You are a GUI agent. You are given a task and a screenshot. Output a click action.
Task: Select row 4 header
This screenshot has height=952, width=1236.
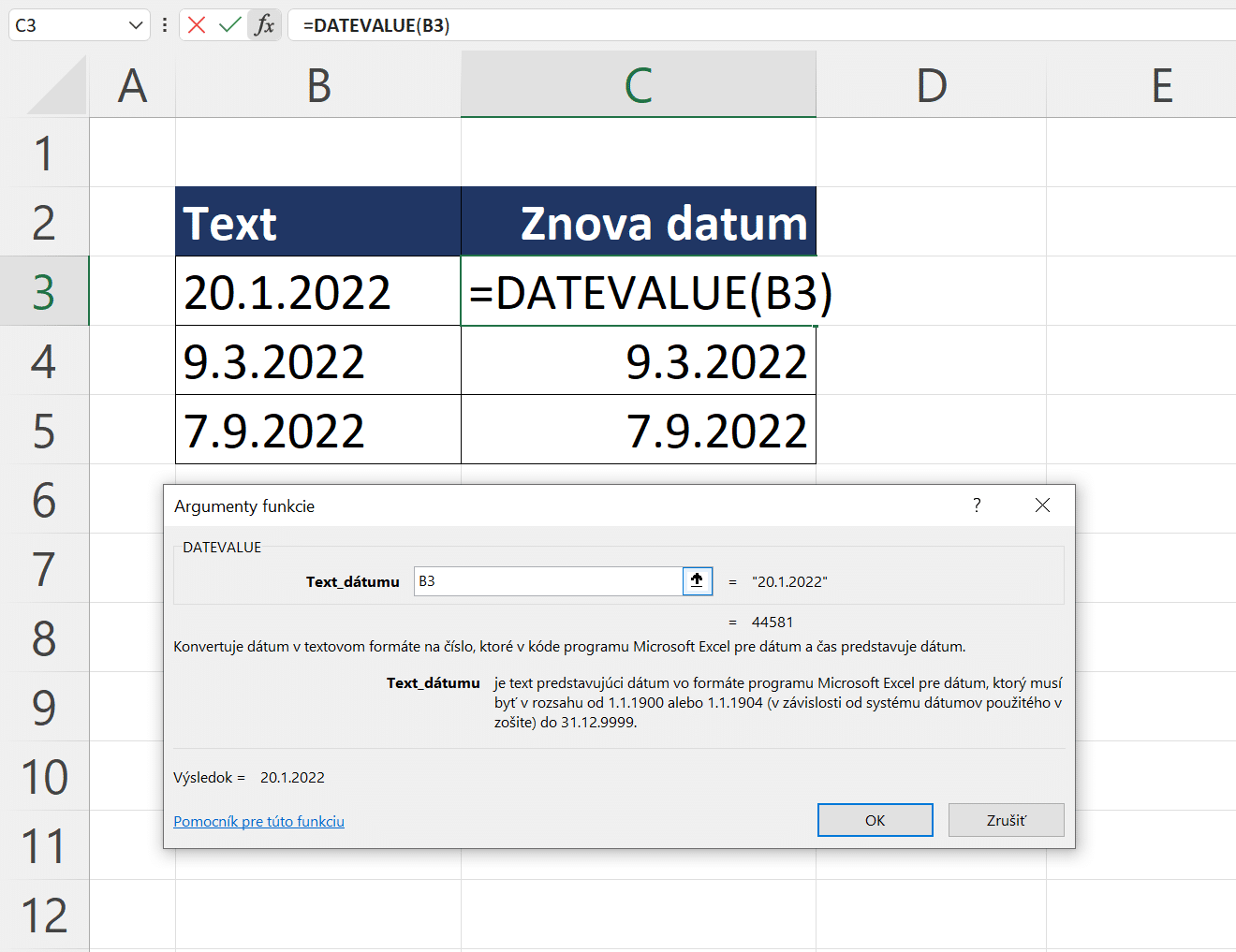click(44, 360)
